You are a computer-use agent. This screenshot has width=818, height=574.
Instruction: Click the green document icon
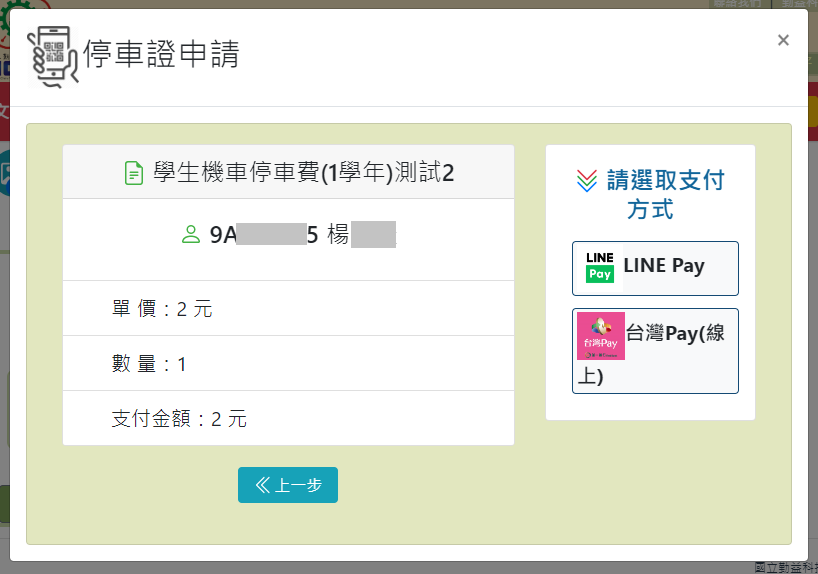(x=134, y=173)
